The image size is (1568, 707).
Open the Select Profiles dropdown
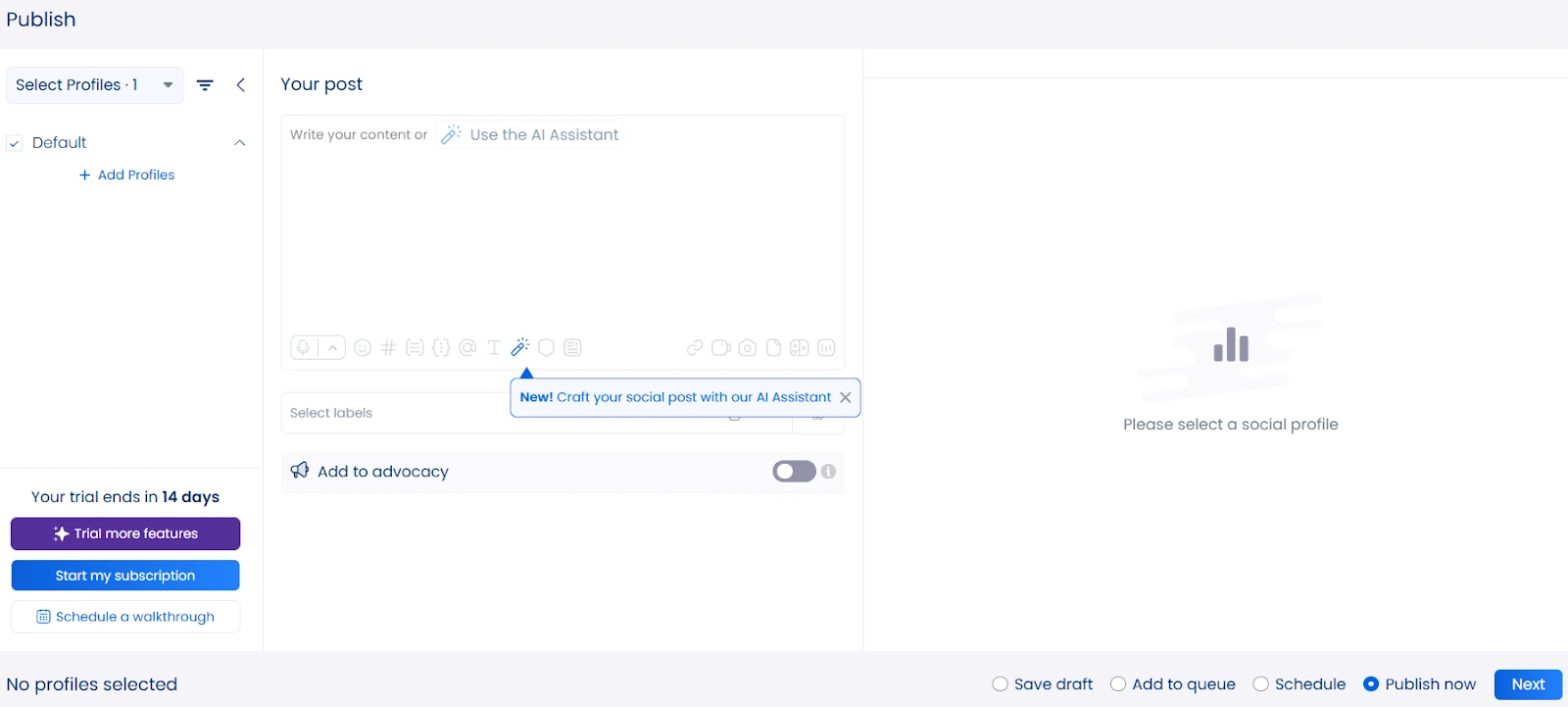pyautogui.click(x=95, y=85)
